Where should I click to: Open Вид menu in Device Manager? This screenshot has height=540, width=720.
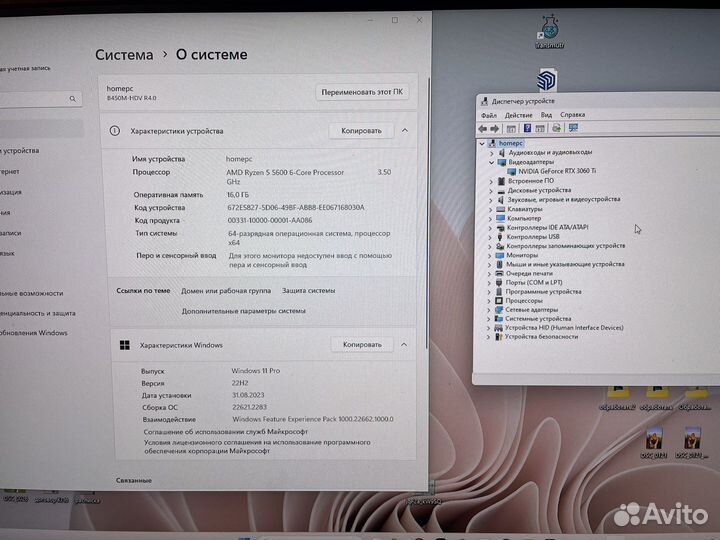click(546, 115)
